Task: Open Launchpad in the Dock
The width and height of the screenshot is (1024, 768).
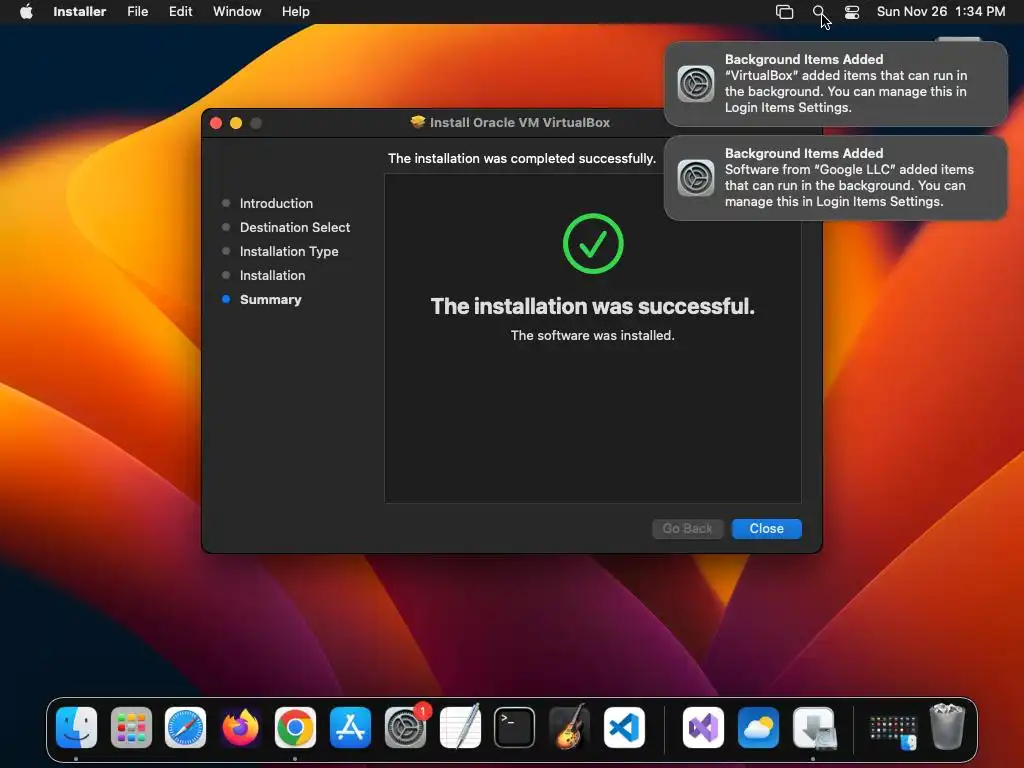Action: pyautogui.click(x=131, y=728)
